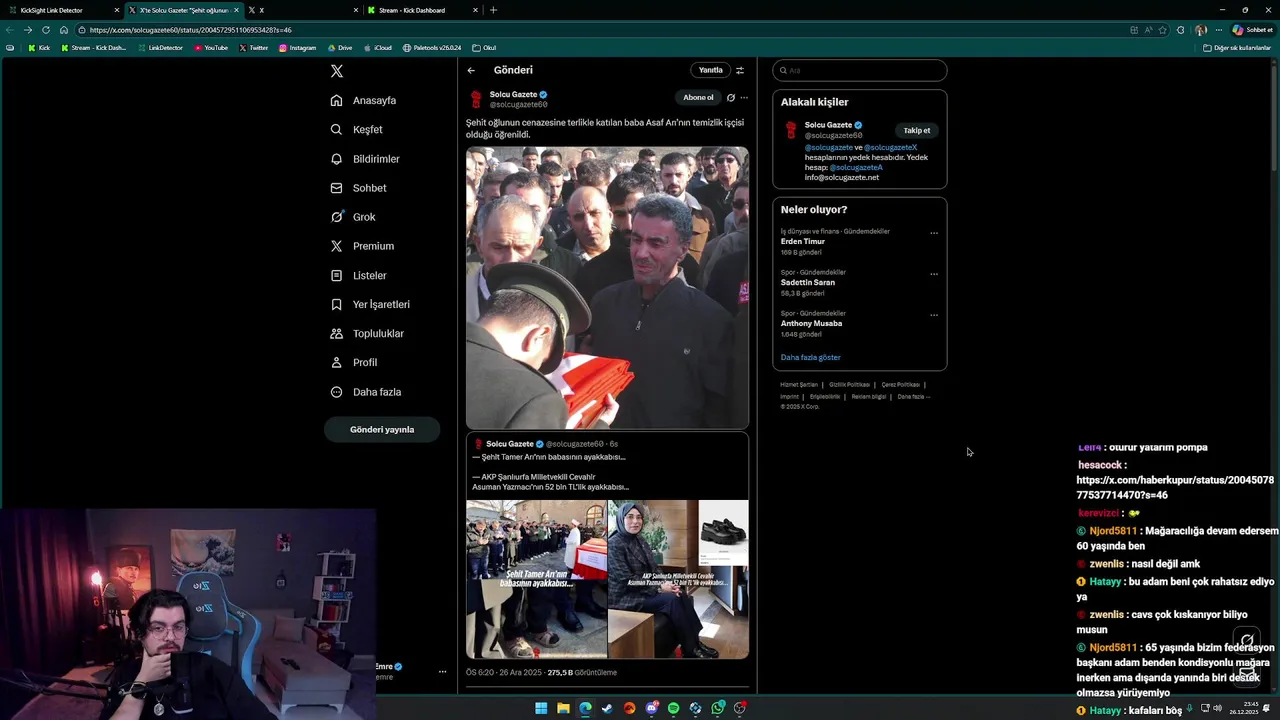Go back with the Gönderi arrow

click(x=471, y=71)
